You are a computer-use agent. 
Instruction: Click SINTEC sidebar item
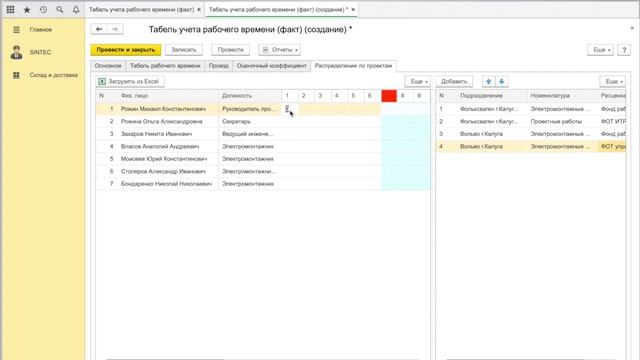[40, 52]
